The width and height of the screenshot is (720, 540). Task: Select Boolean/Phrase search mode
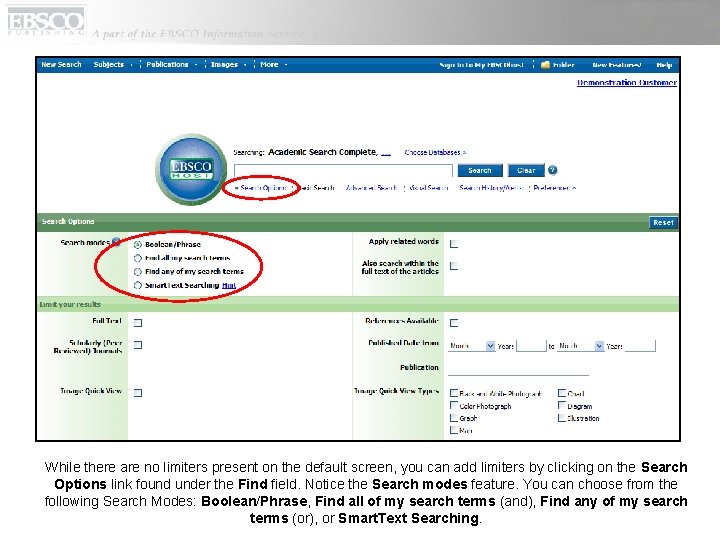pyautogui.click(x=137, y=244)
